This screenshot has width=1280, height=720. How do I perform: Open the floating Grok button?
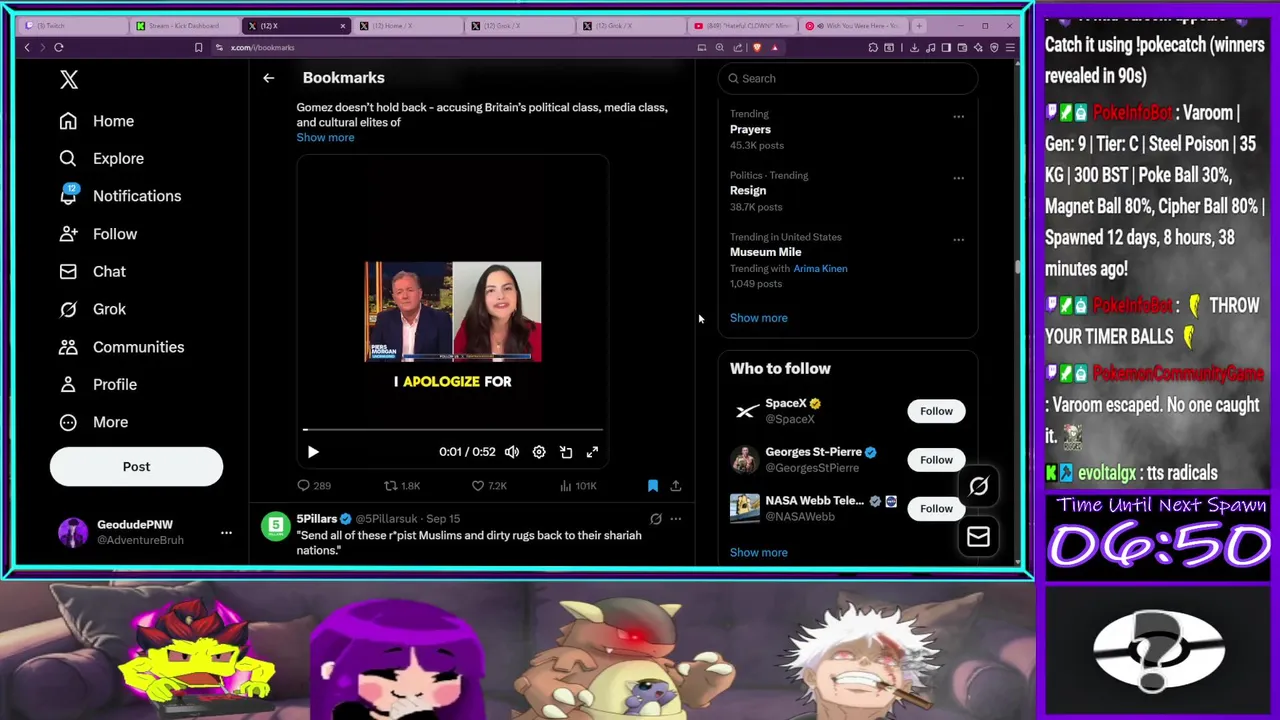point(978,486)
